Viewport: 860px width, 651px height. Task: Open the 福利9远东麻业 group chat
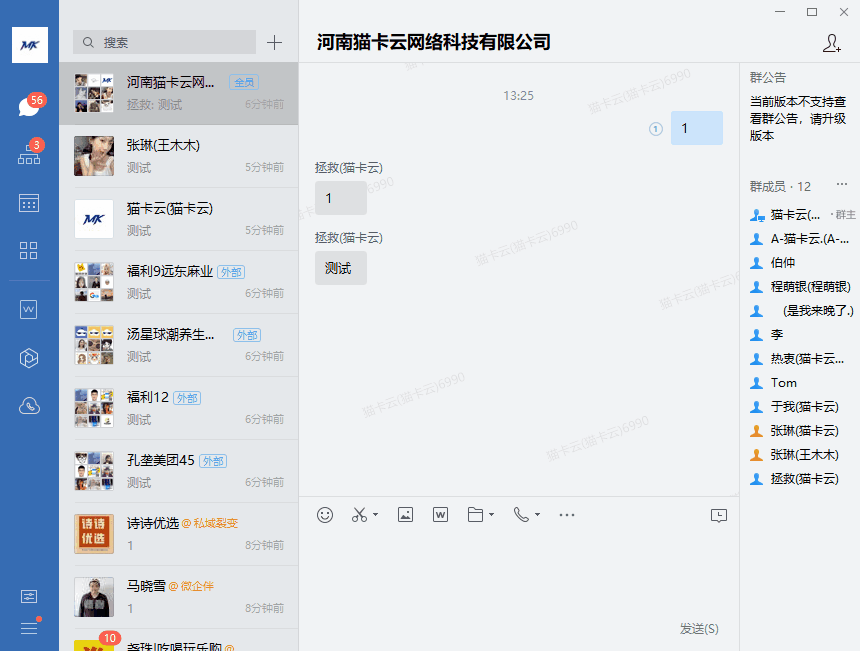click(x=179, y=282)
